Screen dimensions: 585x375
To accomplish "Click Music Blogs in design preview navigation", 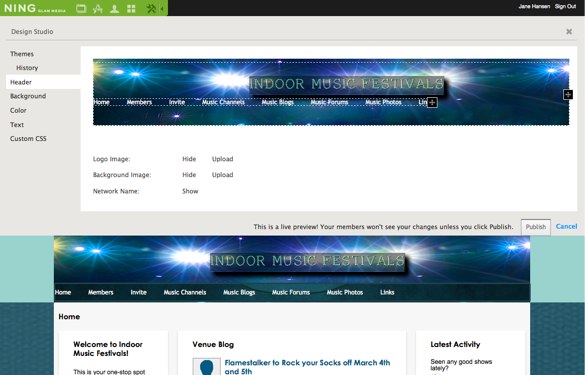I will [x=277, y=102].
